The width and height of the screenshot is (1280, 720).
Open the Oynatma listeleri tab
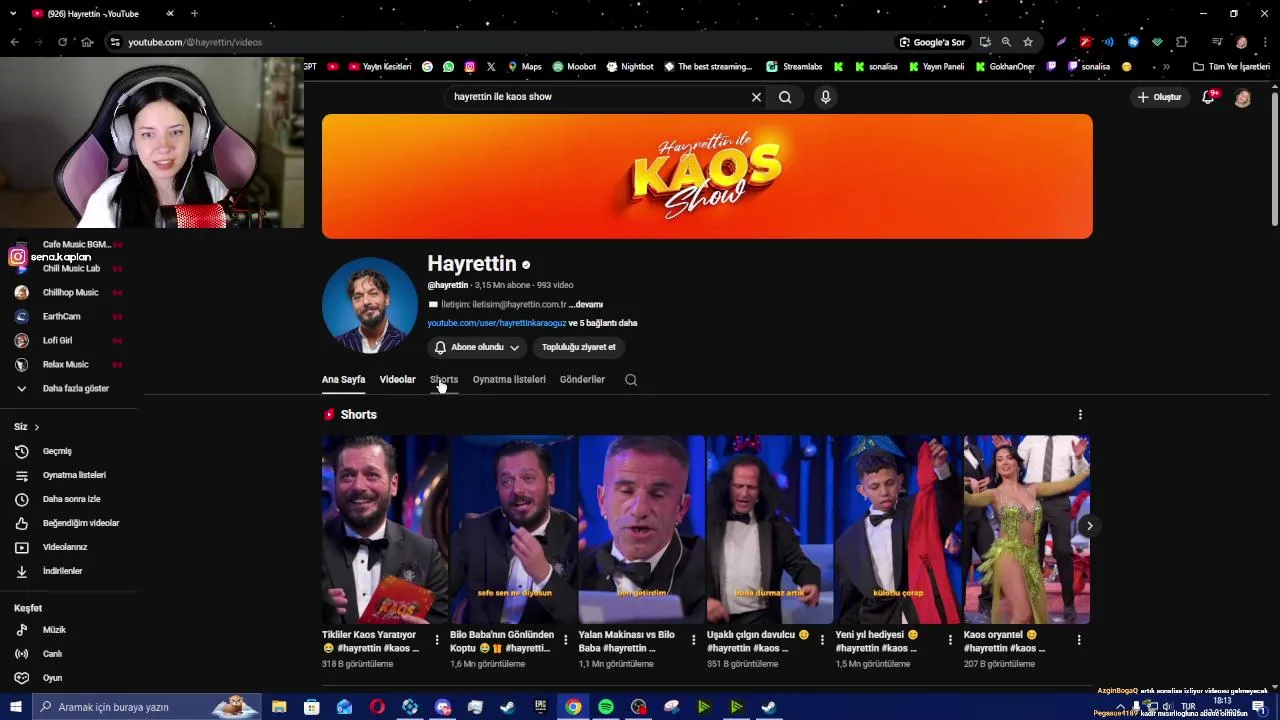click(509, 380)
